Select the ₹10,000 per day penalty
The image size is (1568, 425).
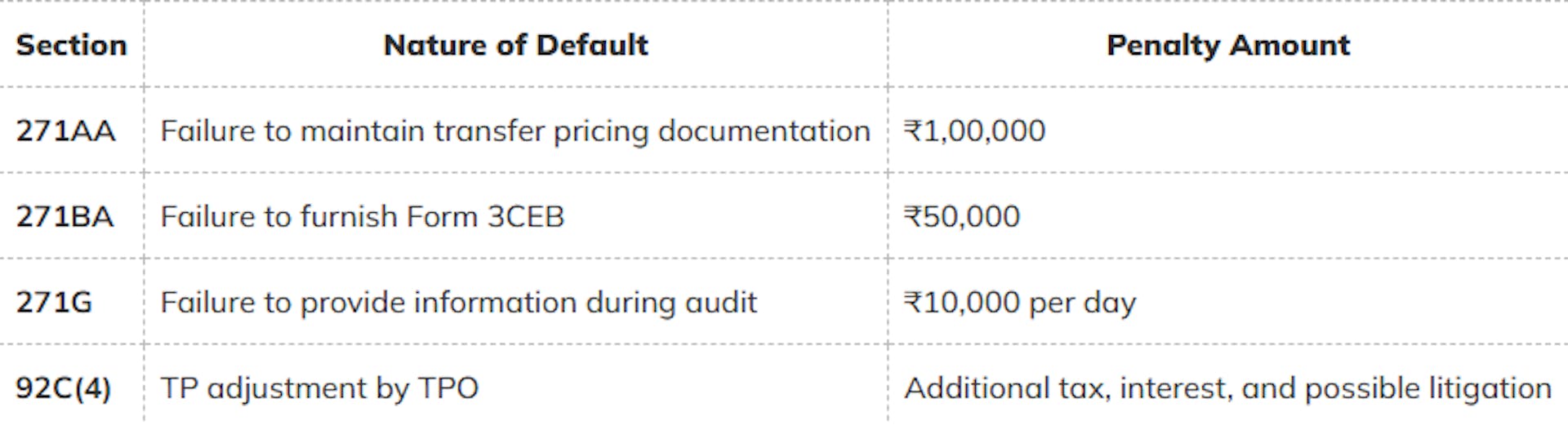point(1019,303)
